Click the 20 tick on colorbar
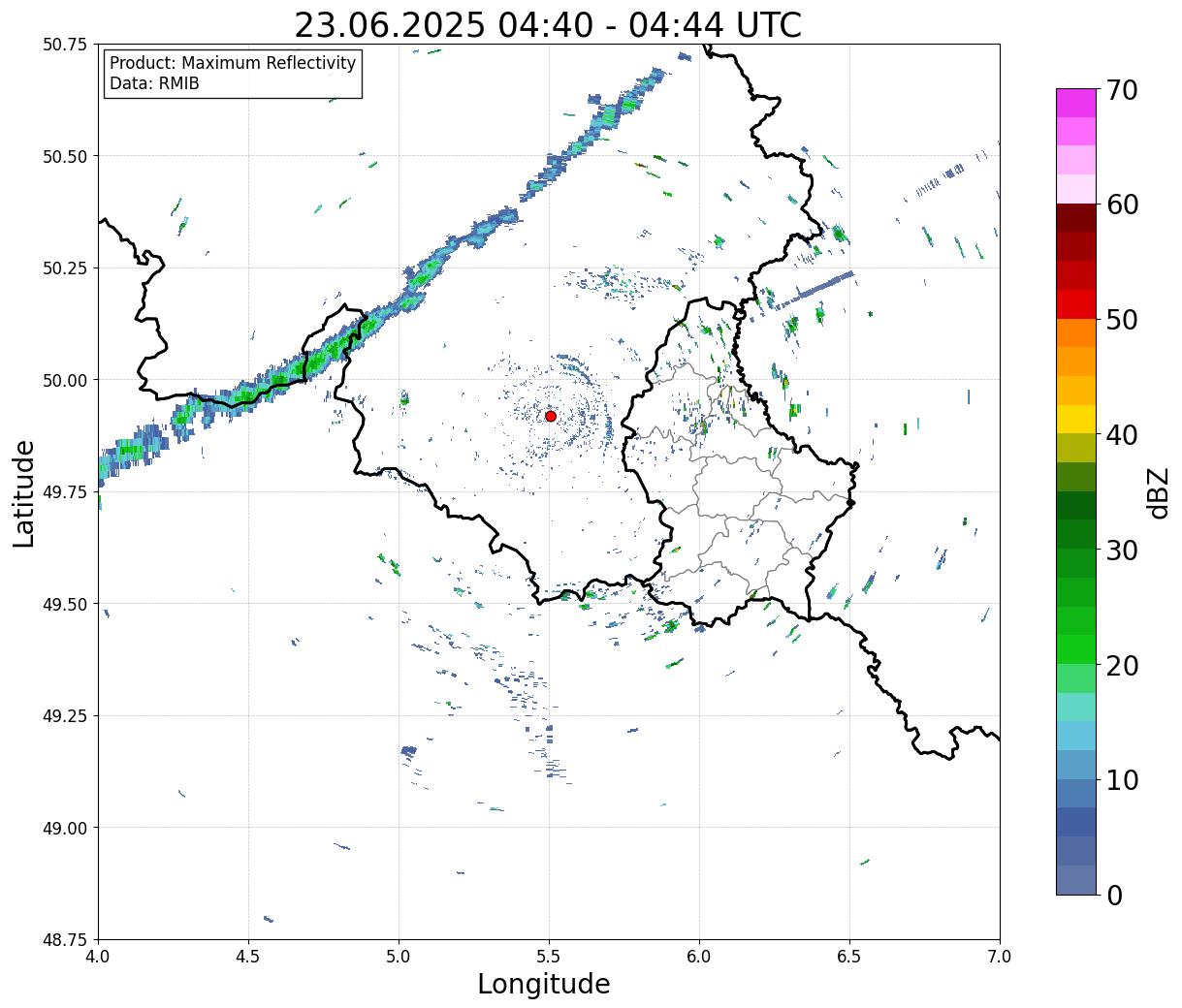This screenshot has height=1008, width=1182. (x=1122, y=665)
